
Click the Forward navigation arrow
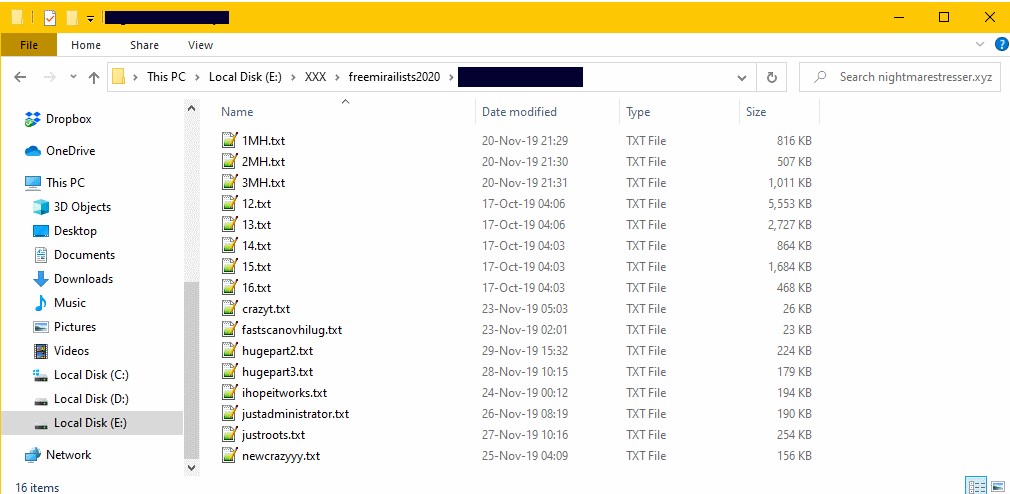click(50, 77)
